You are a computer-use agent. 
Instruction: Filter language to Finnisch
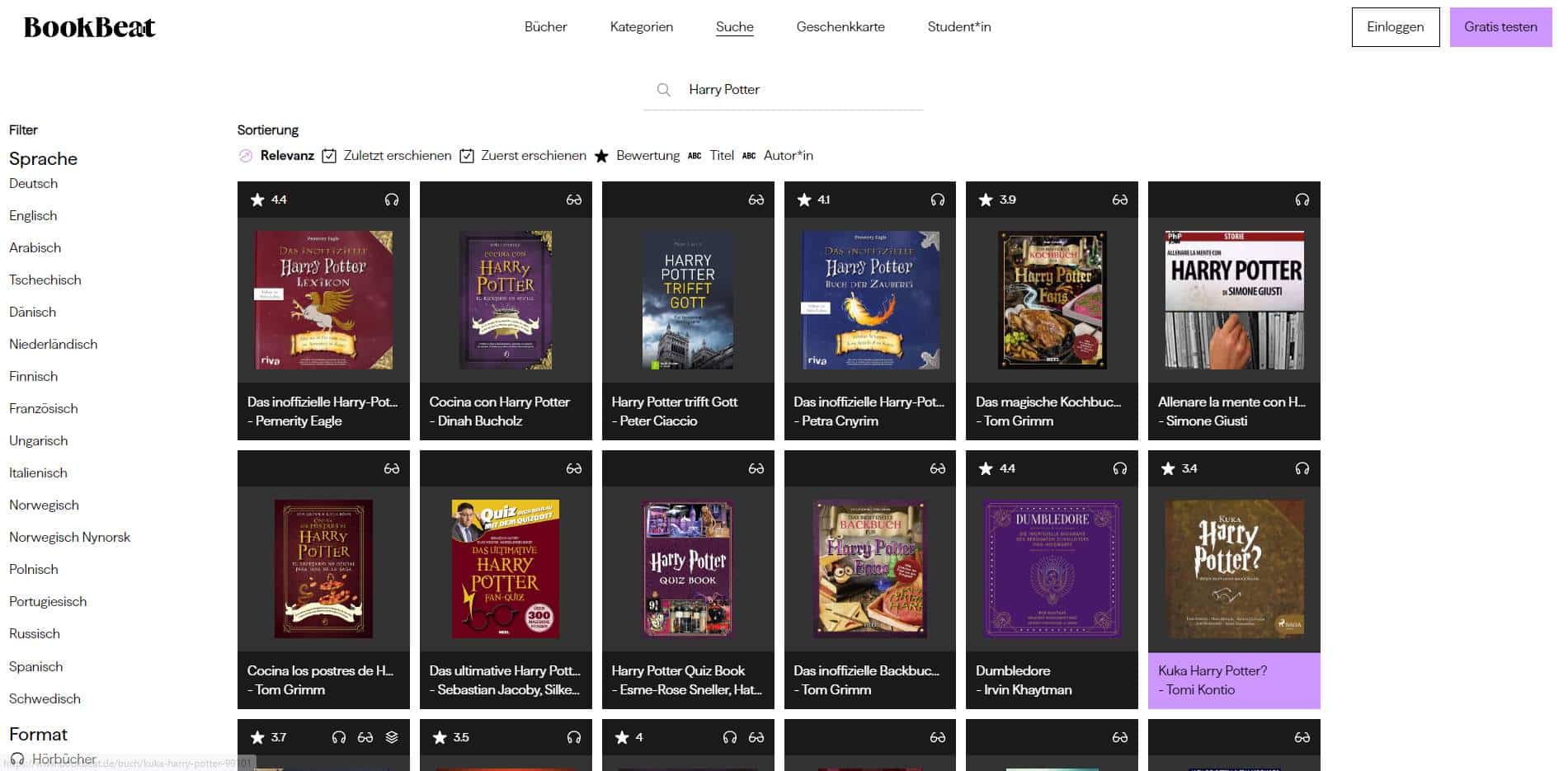33,376
